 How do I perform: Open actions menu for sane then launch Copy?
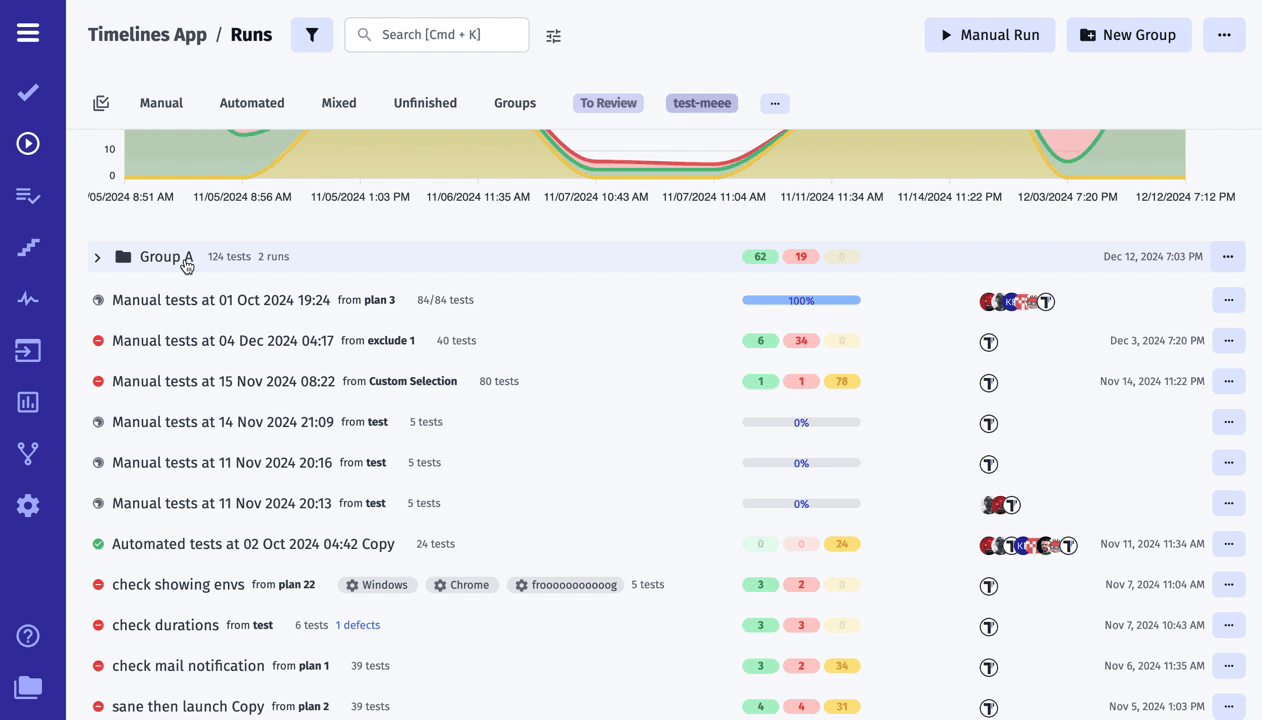pos(1229,706)
